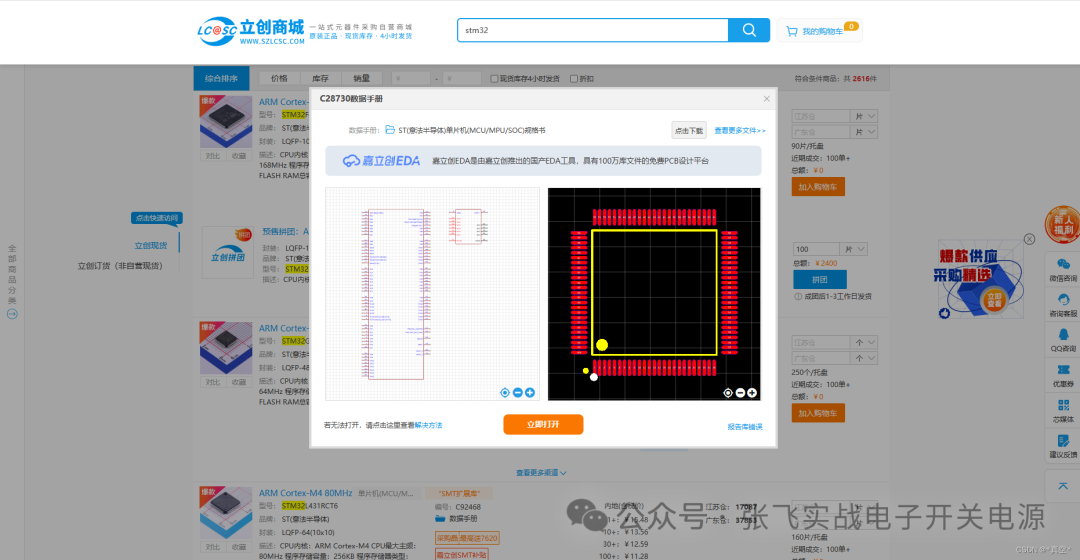The width and height of the screenshot is (1080, 560).
Task: Select 立创订货(非自营现货) in left filter
Action: (120, 266)
